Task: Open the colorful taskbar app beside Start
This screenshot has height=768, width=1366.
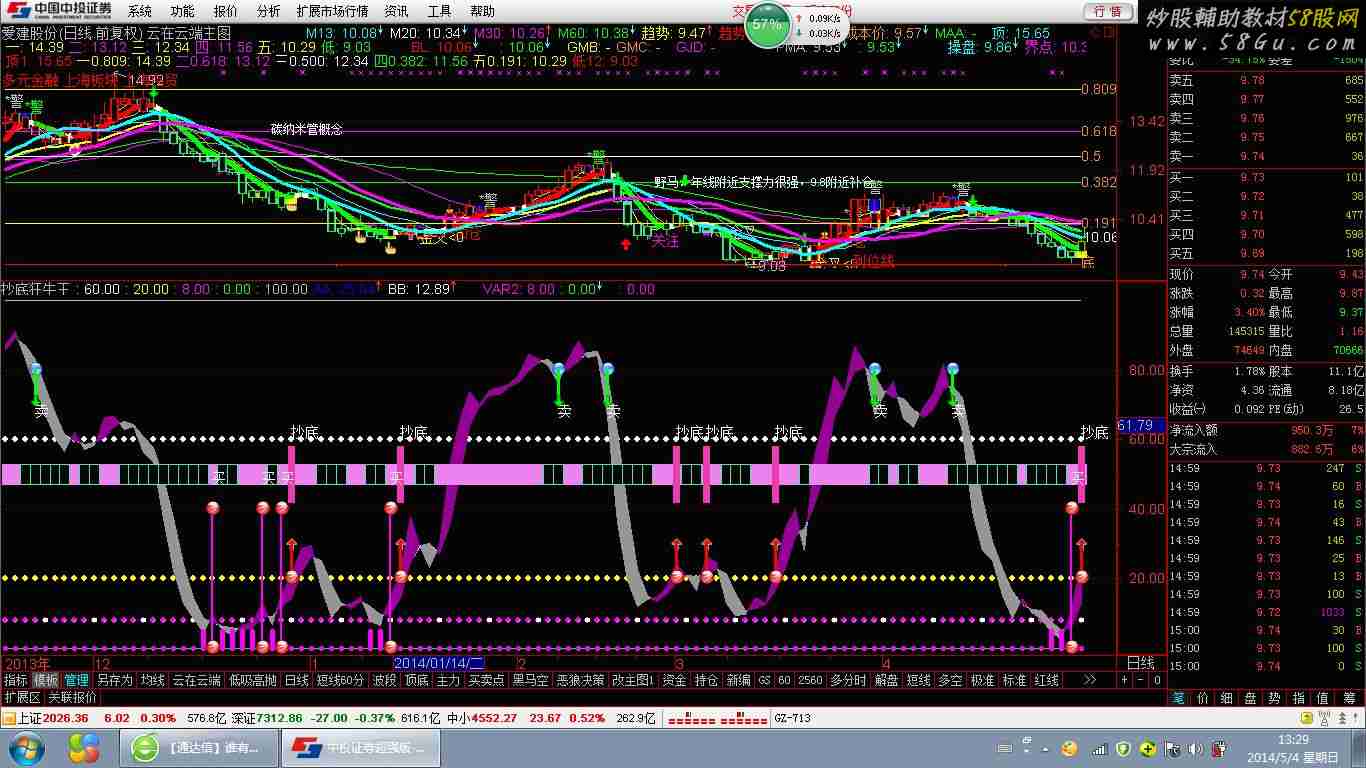Action: (x=84, y=748)
